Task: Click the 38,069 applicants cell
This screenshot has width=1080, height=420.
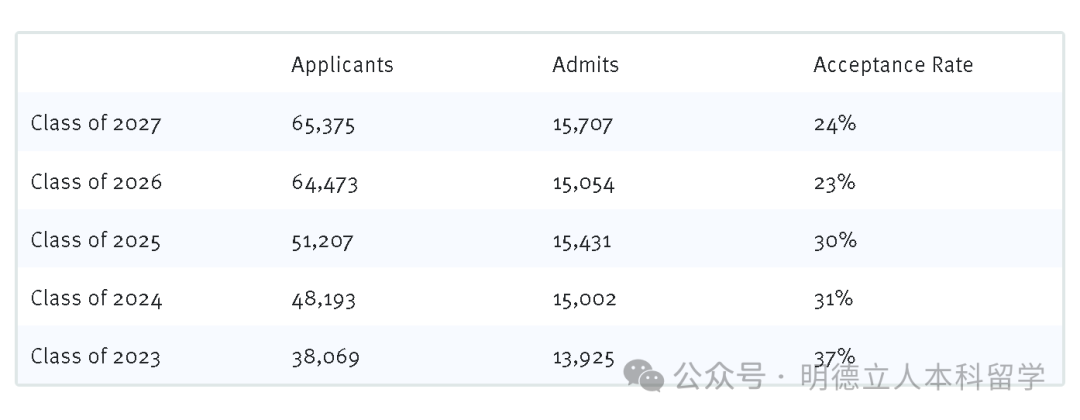Action: coord(325,357)
